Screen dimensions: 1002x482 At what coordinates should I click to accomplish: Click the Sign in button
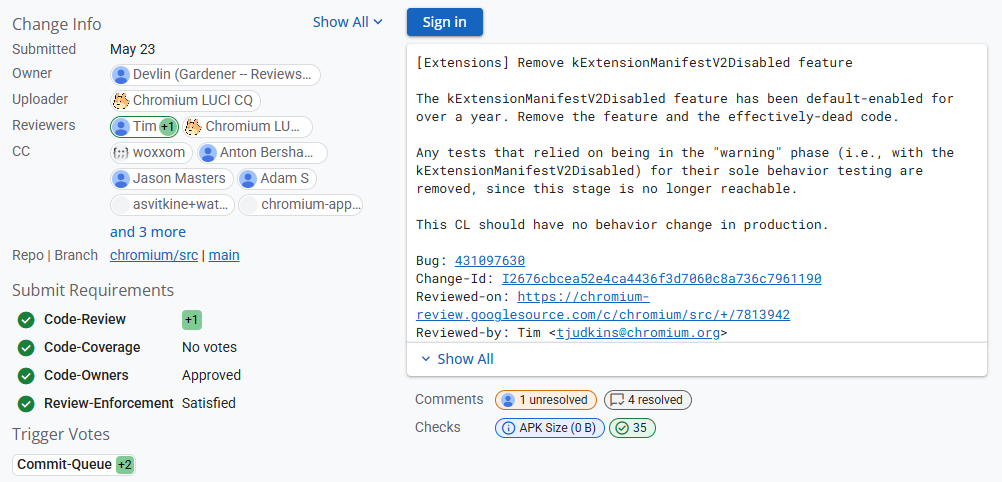point(445,22)
